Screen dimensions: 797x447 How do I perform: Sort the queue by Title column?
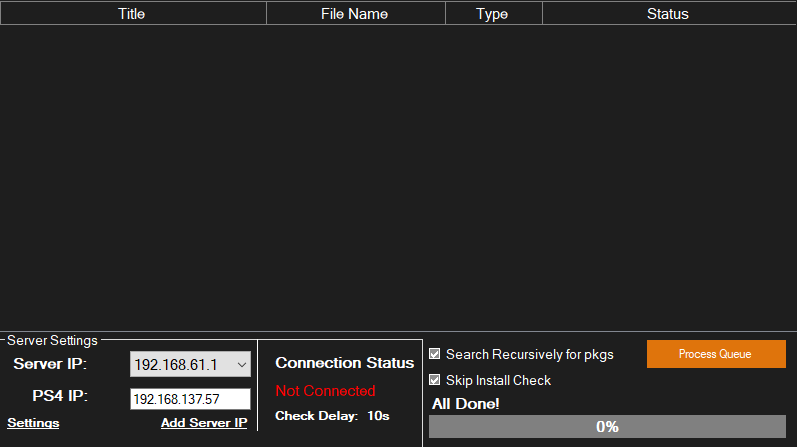coord(132,14)
